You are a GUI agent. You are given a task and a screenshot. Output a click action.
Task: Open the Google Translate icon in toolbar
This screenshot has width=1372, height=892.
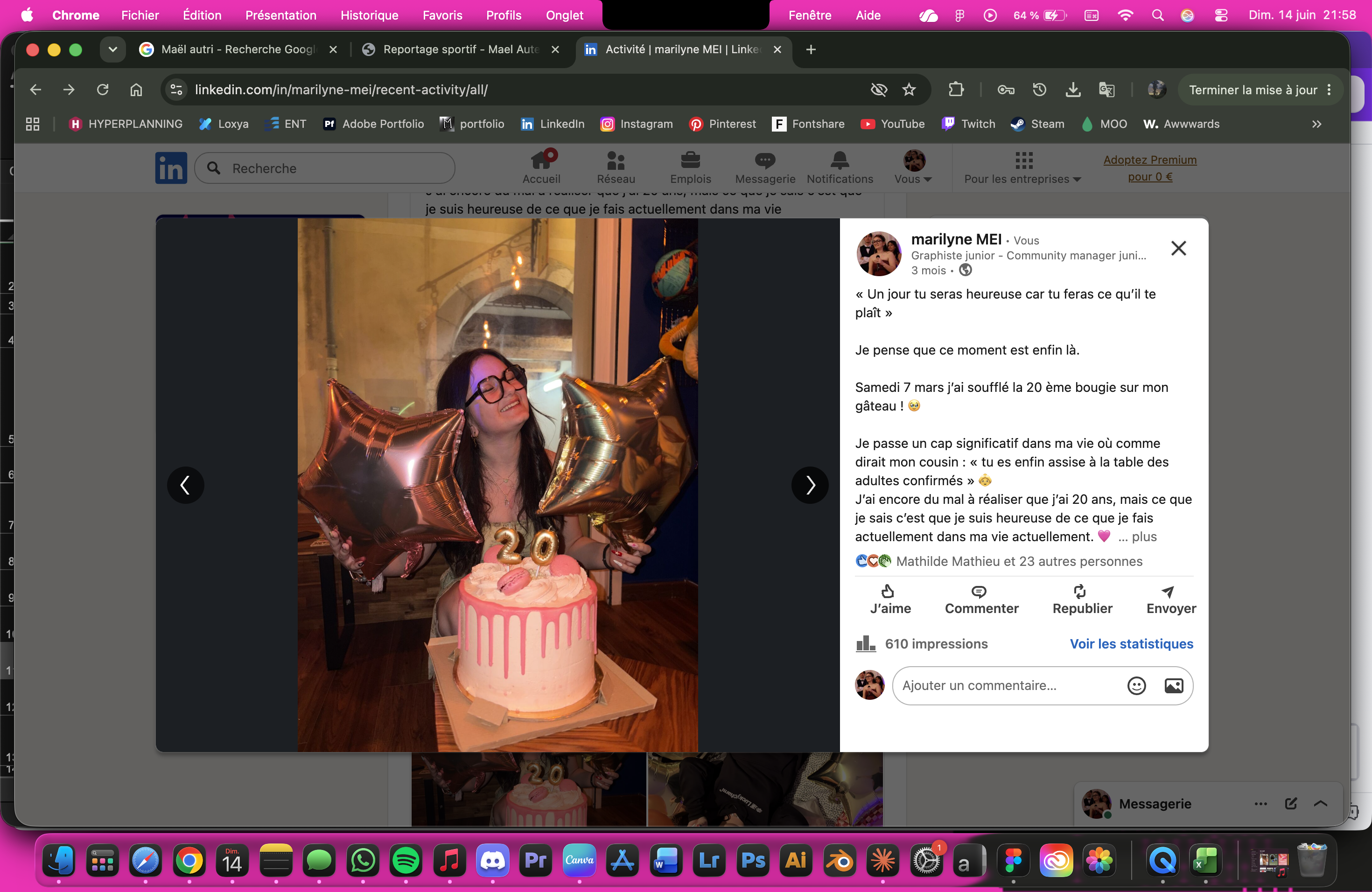click(1106, 90)
